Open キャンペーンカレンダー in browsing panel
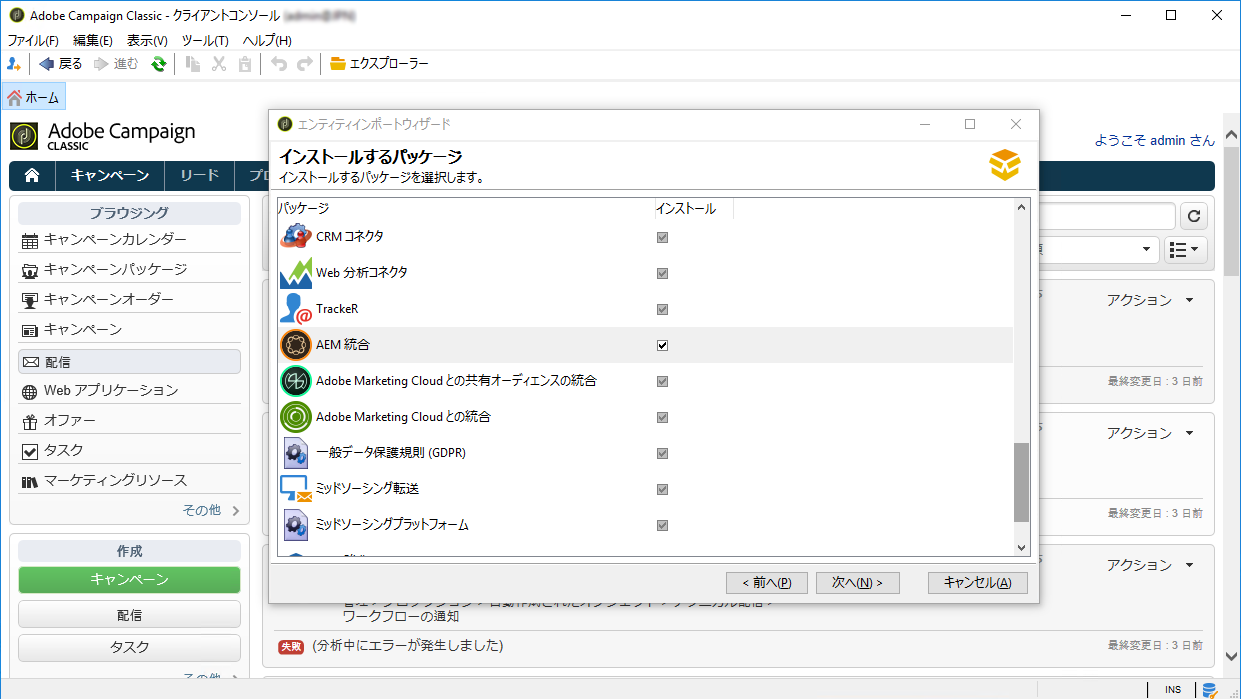This screenshot has height=699, width=1241. pos(129,239)
